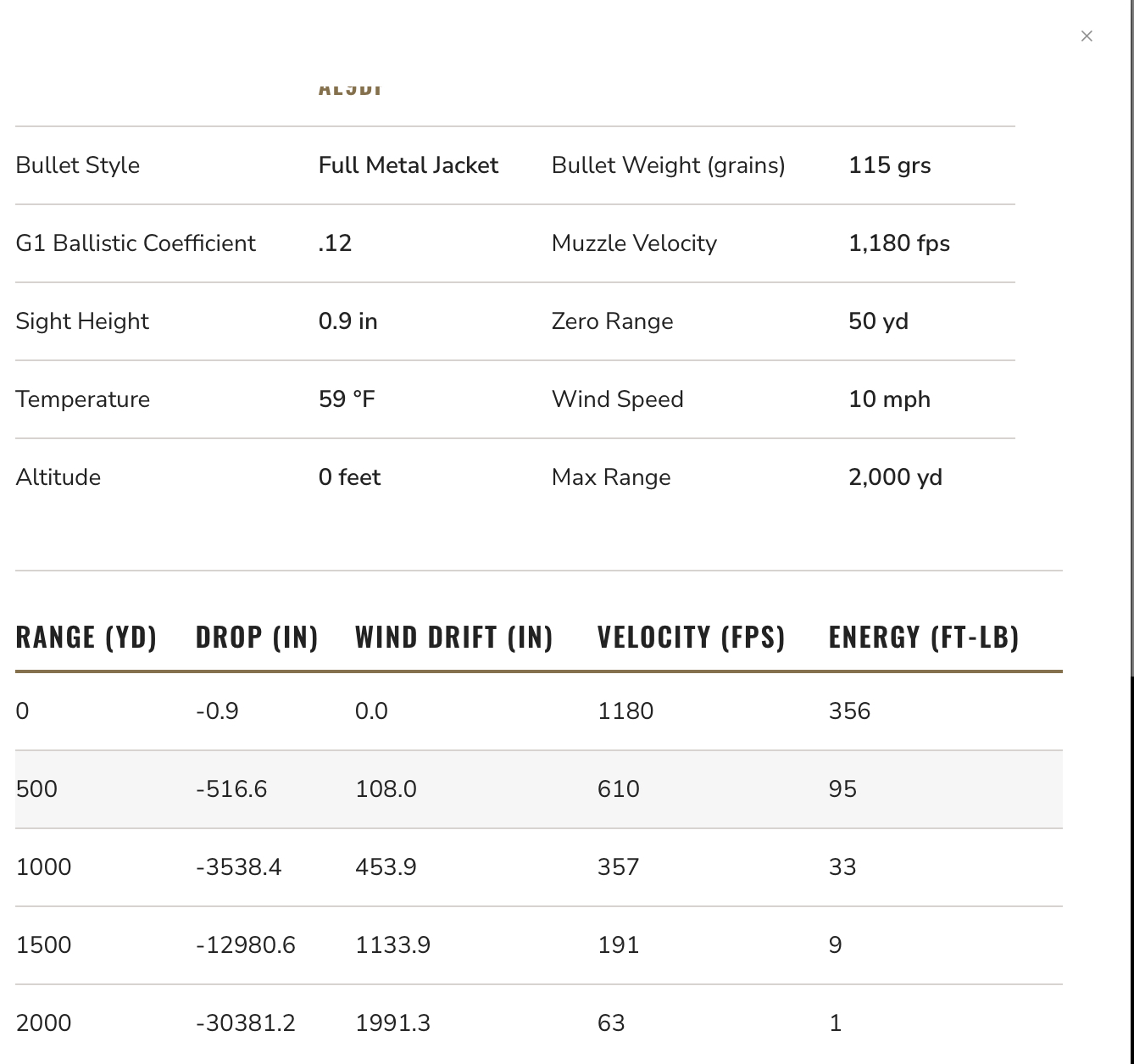
Task: Click the 2000 yard range cell
Action: tap(43, 1022)
